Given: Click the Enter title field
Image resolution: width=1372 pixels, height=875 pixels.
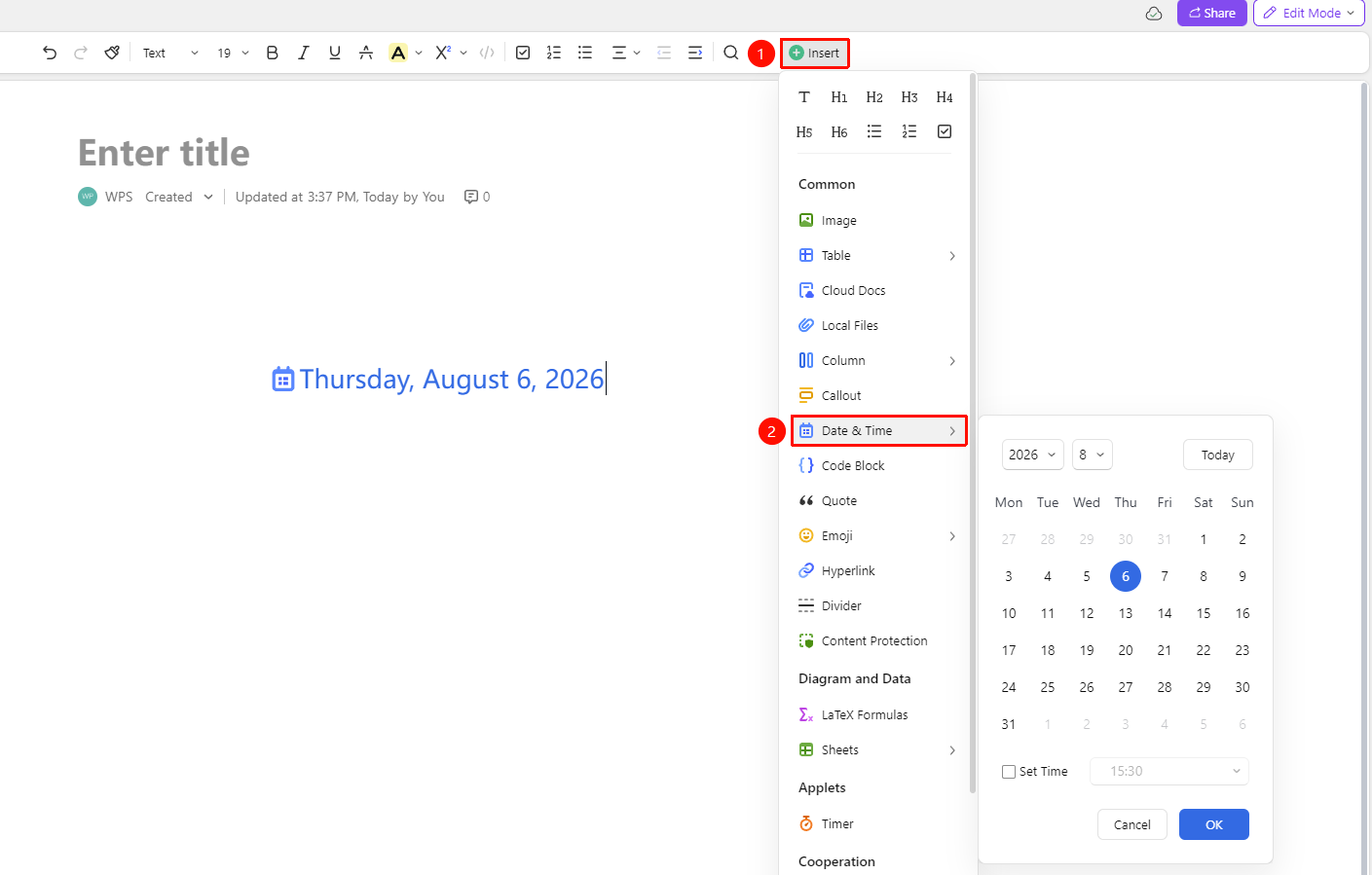Looking at the screenshot, I should [164, 153].
